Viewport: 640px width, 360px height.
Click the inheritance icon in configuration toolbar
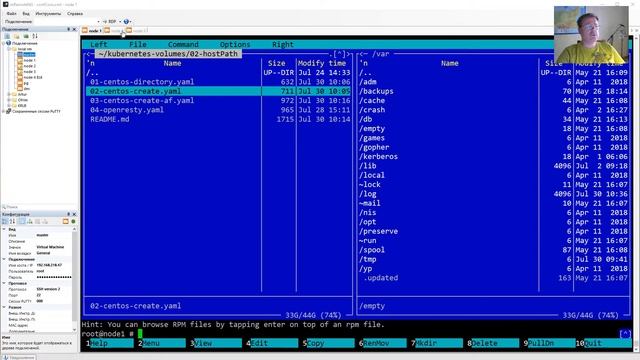[30, 221]
